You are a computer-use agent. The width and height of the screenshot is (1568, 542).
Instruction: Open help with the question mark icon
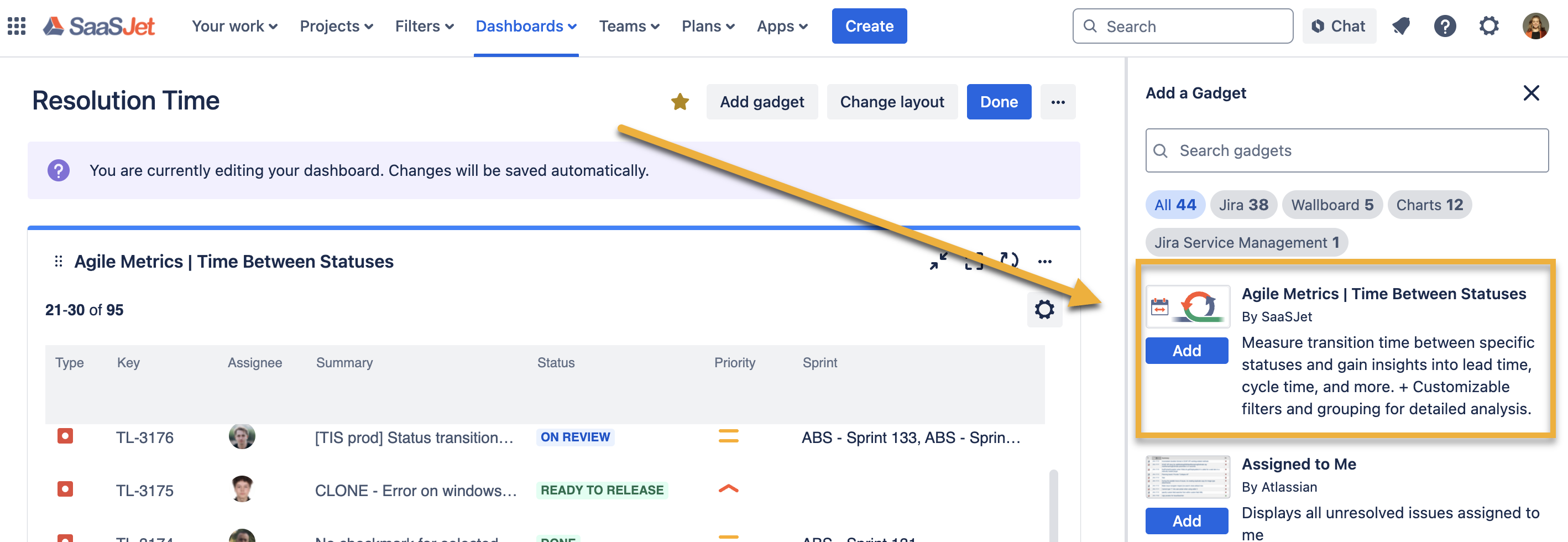tap(1446, 25)
